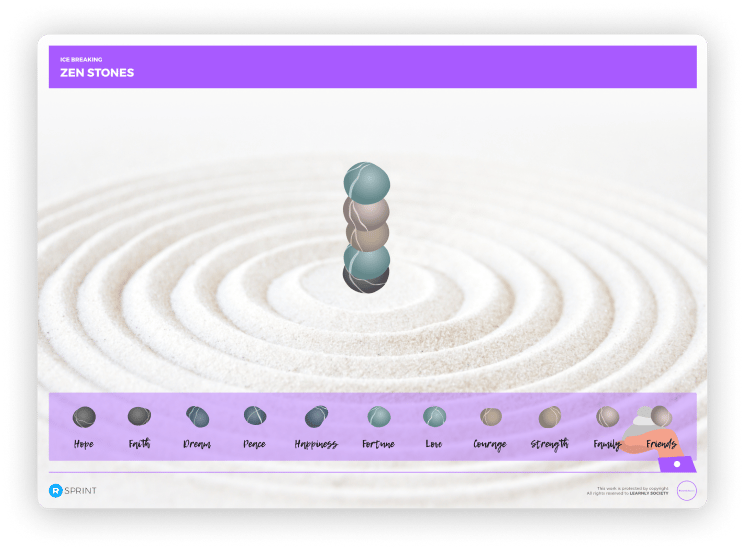Click the "Love" label
Viewport: 745px width, 549px height.
pyautogui.click(x=434, y=444)
